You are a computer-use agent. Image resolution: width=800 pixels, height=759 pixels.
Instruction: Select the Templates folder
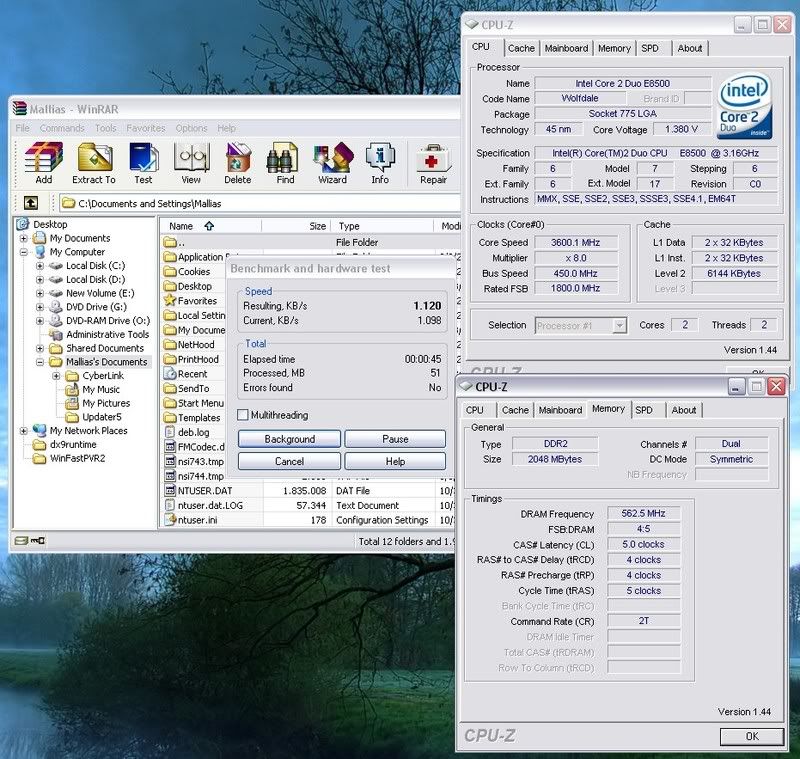[x=192, y=418]
